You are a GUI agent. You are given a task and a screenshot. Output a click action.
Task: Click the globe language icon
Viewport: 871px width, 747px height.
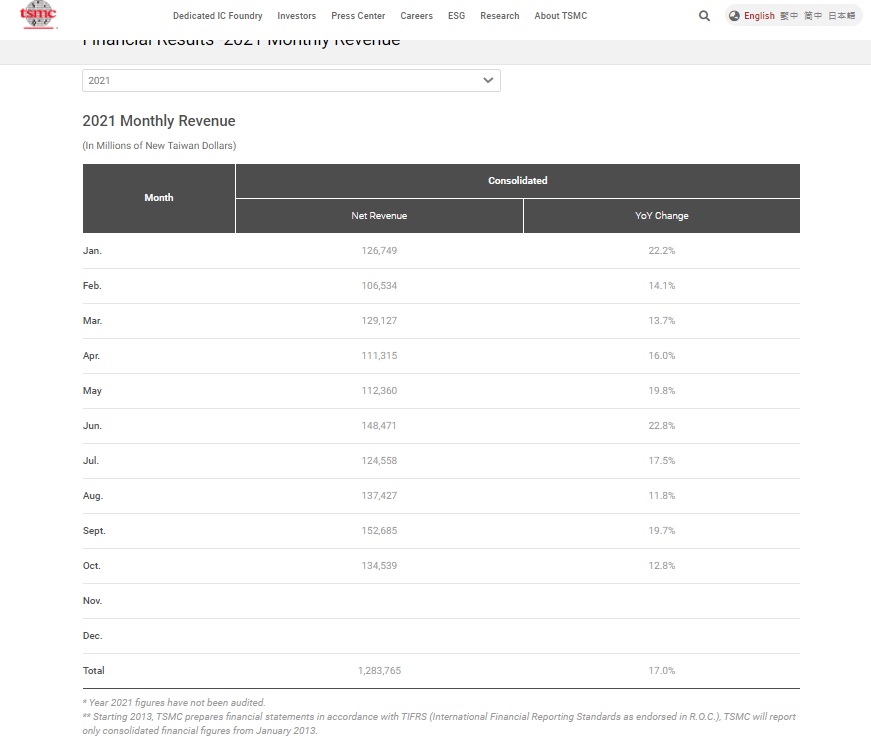[734, 16]
